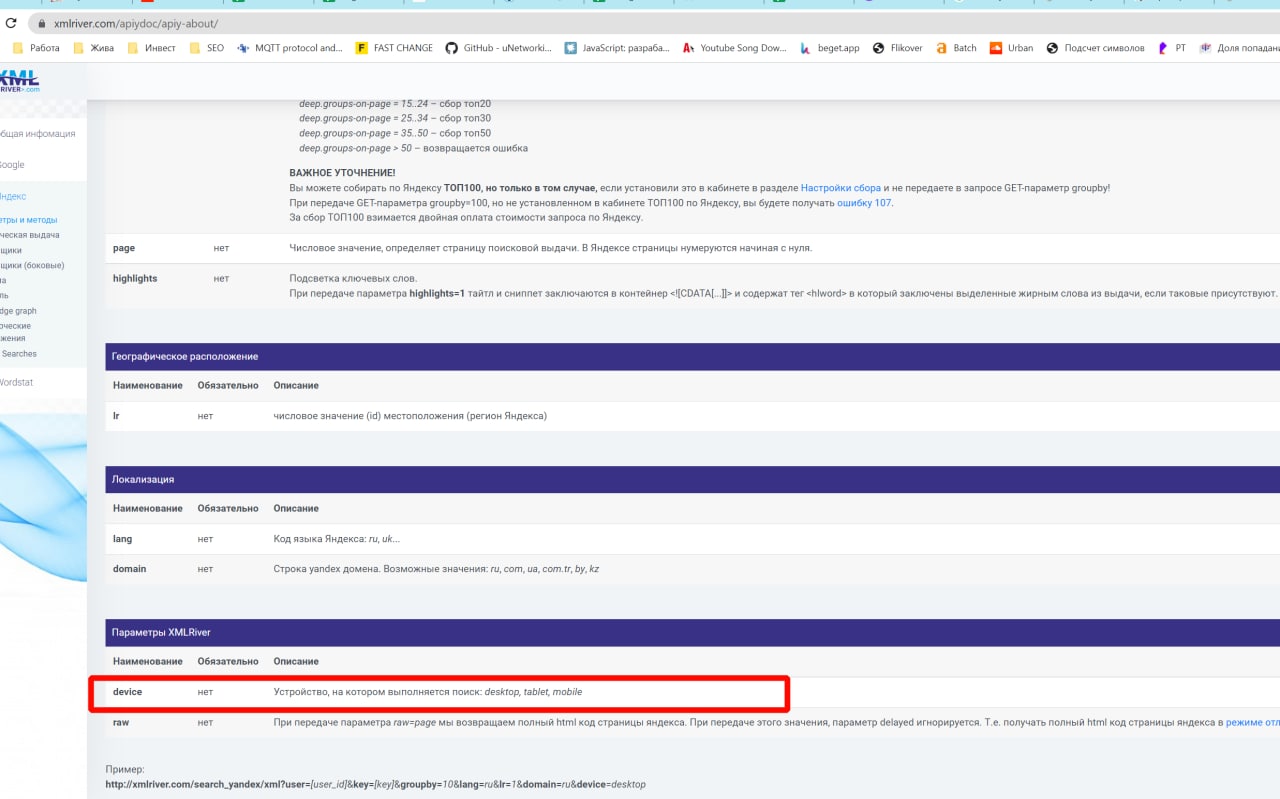This screenshot has width=1280, height=799.
Task: Open the Работа bookmarks folder
Action: pos(37,48)
